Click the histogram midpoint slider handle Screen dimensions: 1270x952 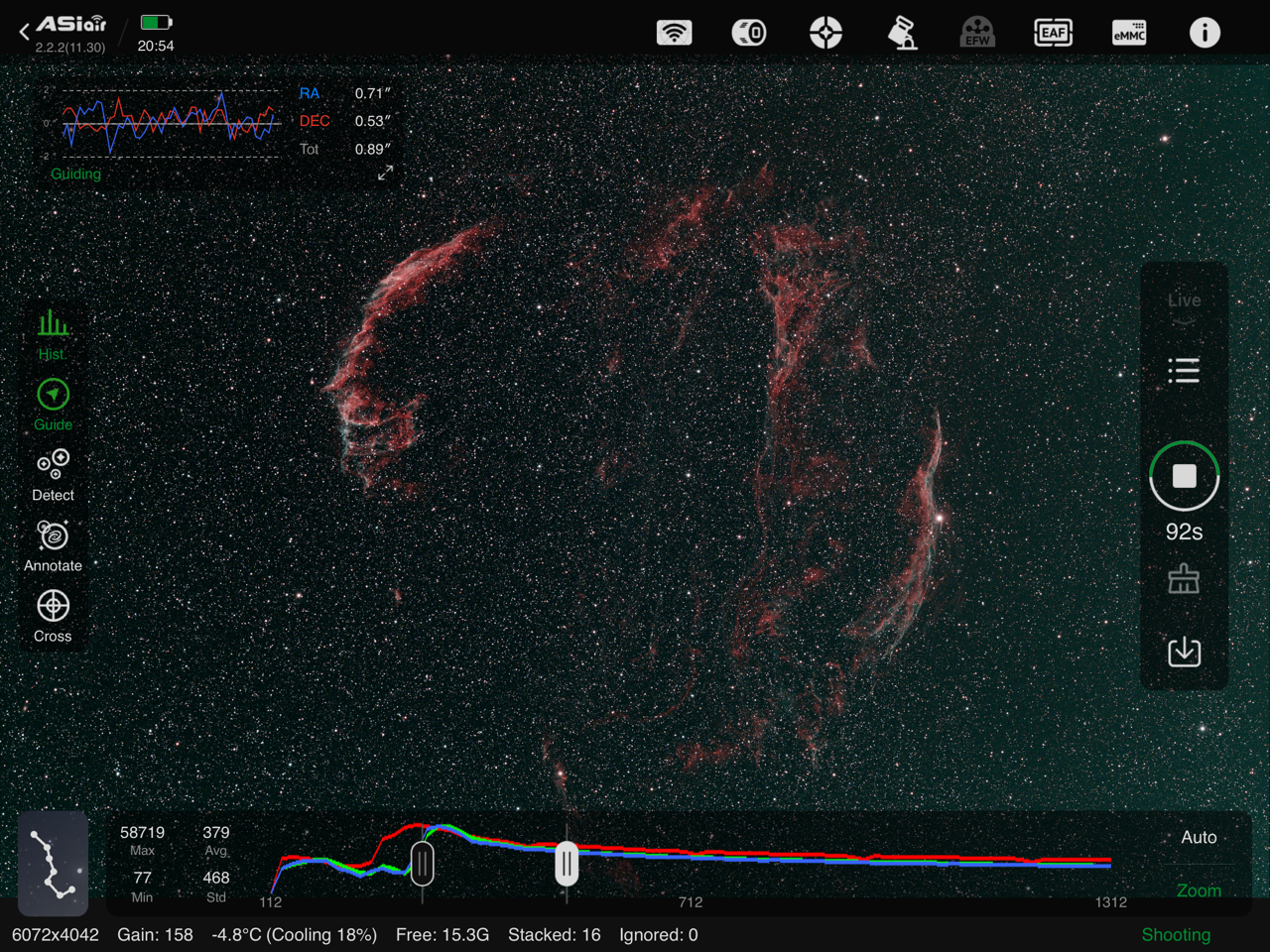coord(567,864)
